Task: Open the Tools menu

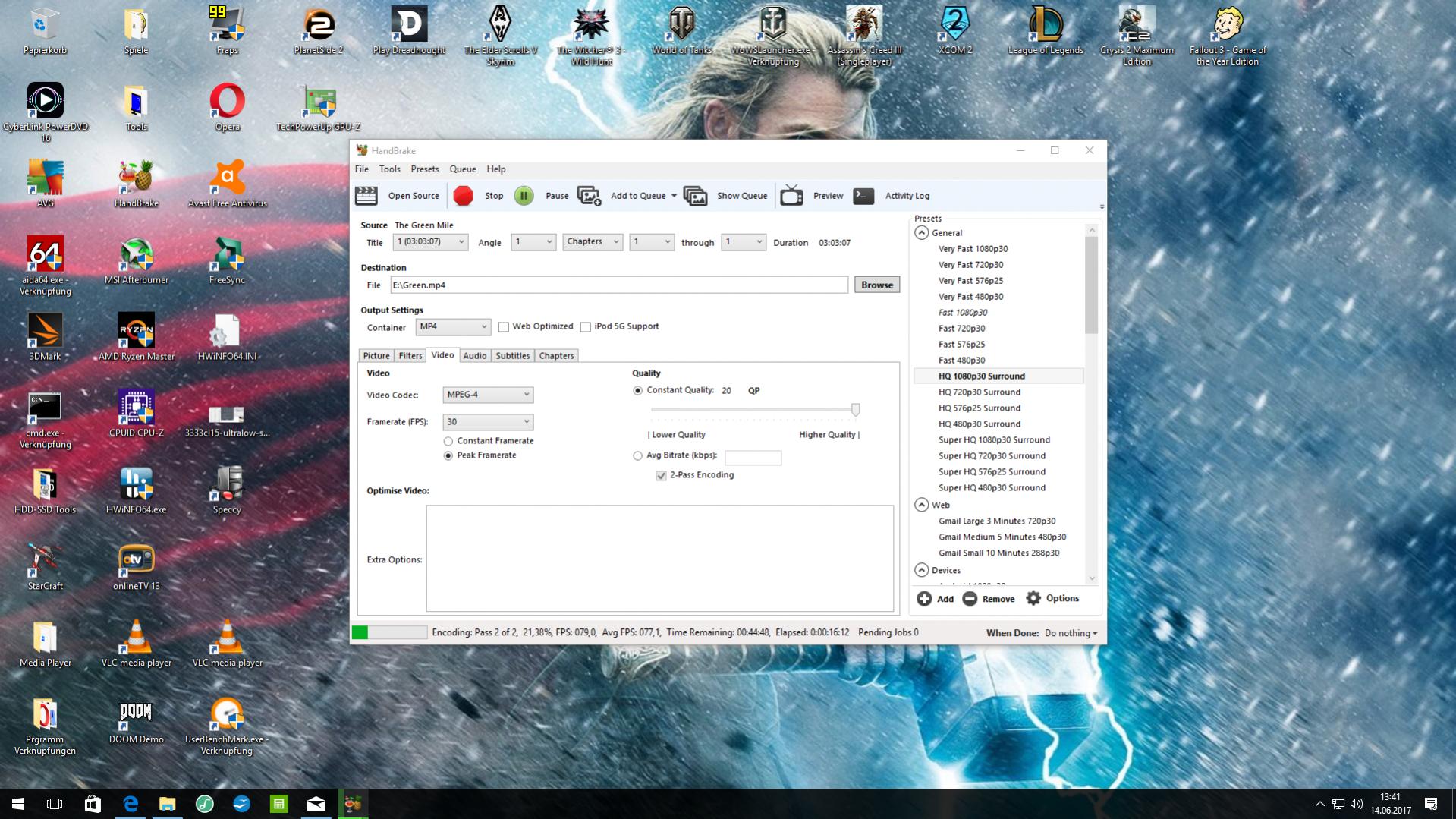Action: [x=390, y=169]
